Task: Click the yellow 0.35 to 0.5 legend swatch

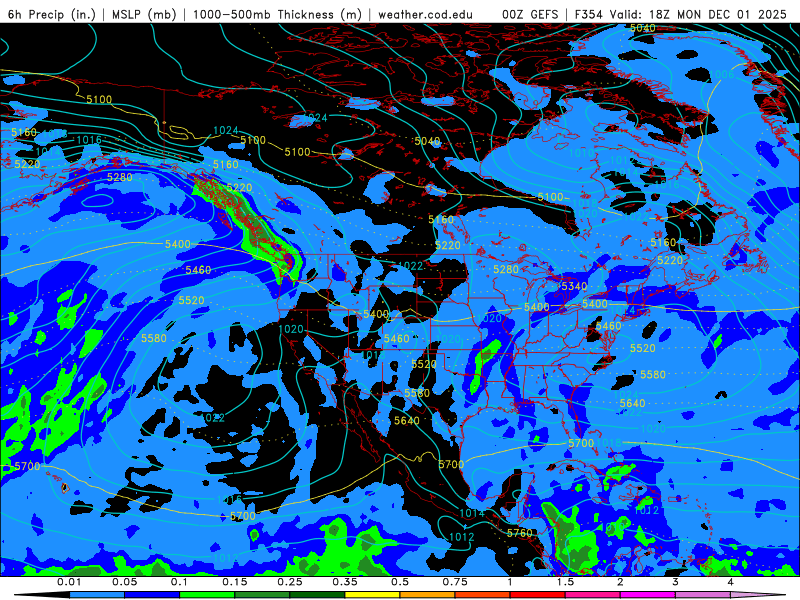Action: pos(372,595)
